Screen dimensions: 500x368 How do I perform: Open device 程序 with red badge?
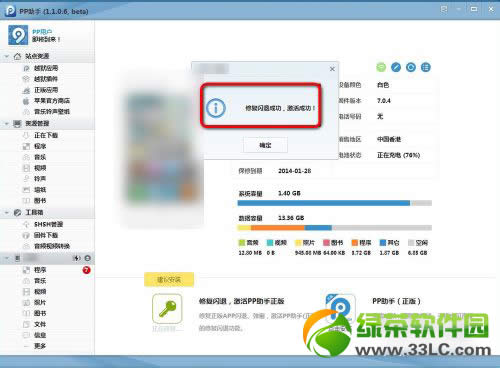pyautogui.click(x=40, y=270)
